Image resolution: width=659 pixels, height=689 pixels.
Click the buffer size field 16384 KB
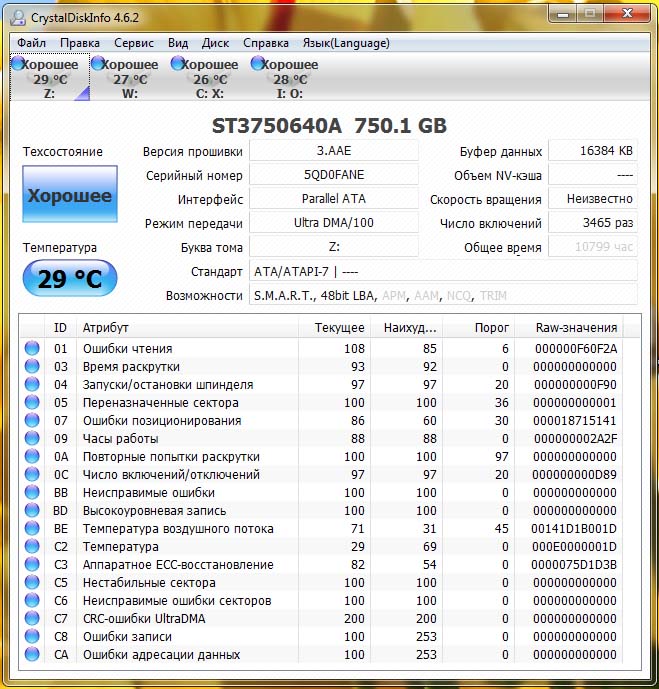(593, 151)
